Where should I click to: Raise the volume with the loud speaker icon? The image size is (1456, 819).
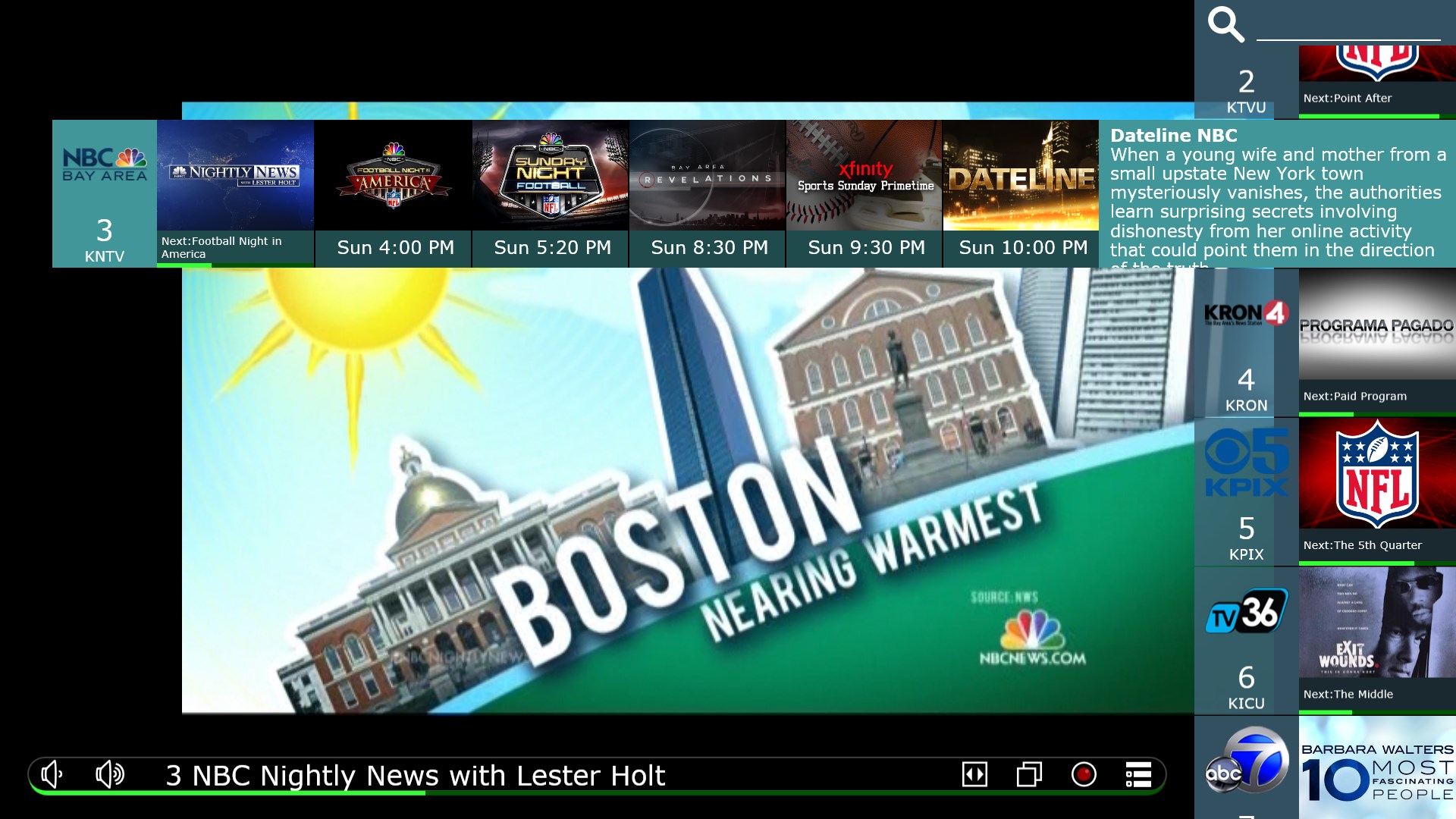[x=109, y=775]
